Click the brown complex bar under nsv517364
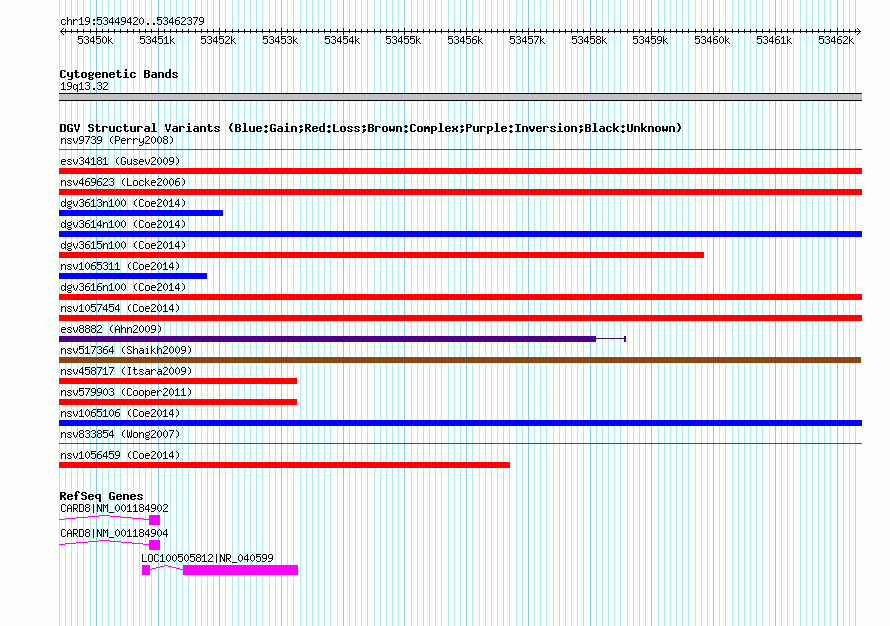 click(x=460, y=360)
